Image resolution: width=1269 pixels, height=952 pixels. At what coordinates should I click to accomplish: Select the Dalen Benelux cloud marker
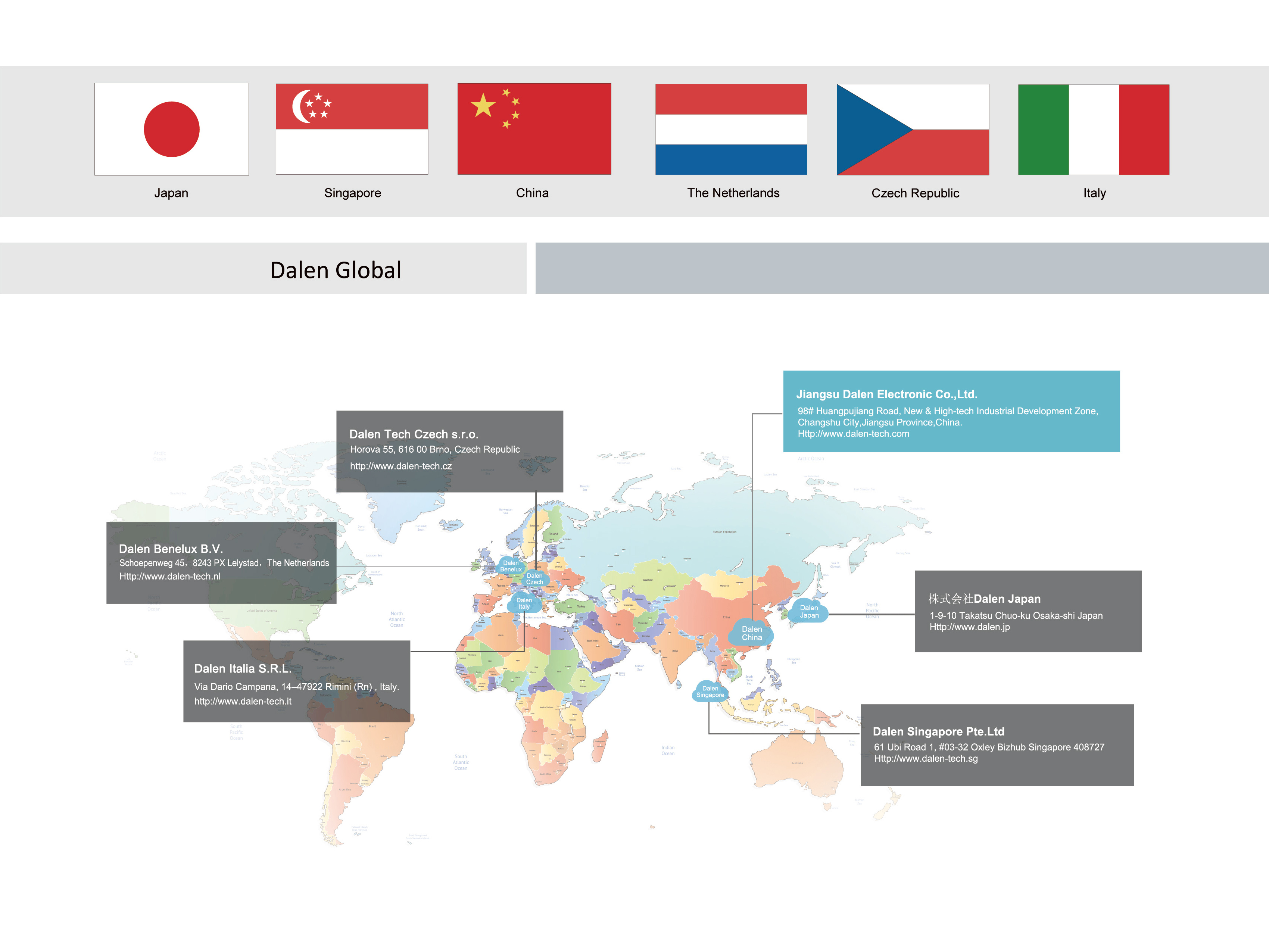pyautogui.click(x=511, y=566)
